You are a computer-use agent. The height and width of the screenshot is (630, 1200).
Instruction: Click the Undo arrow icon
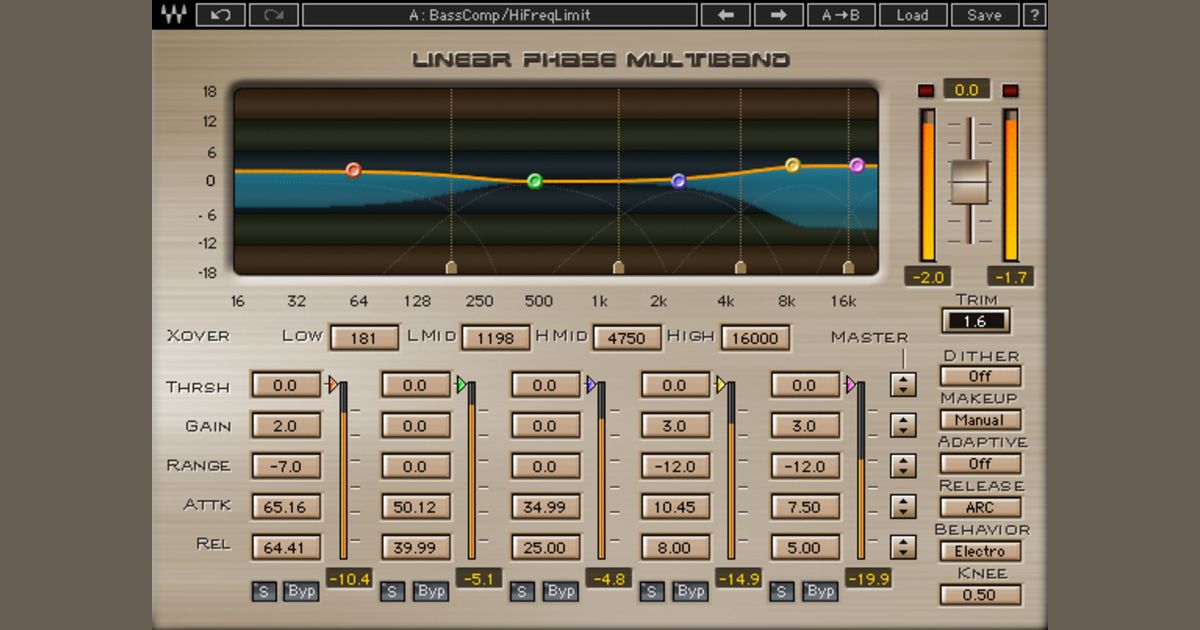pyautogui.click(x=219, y=14)
